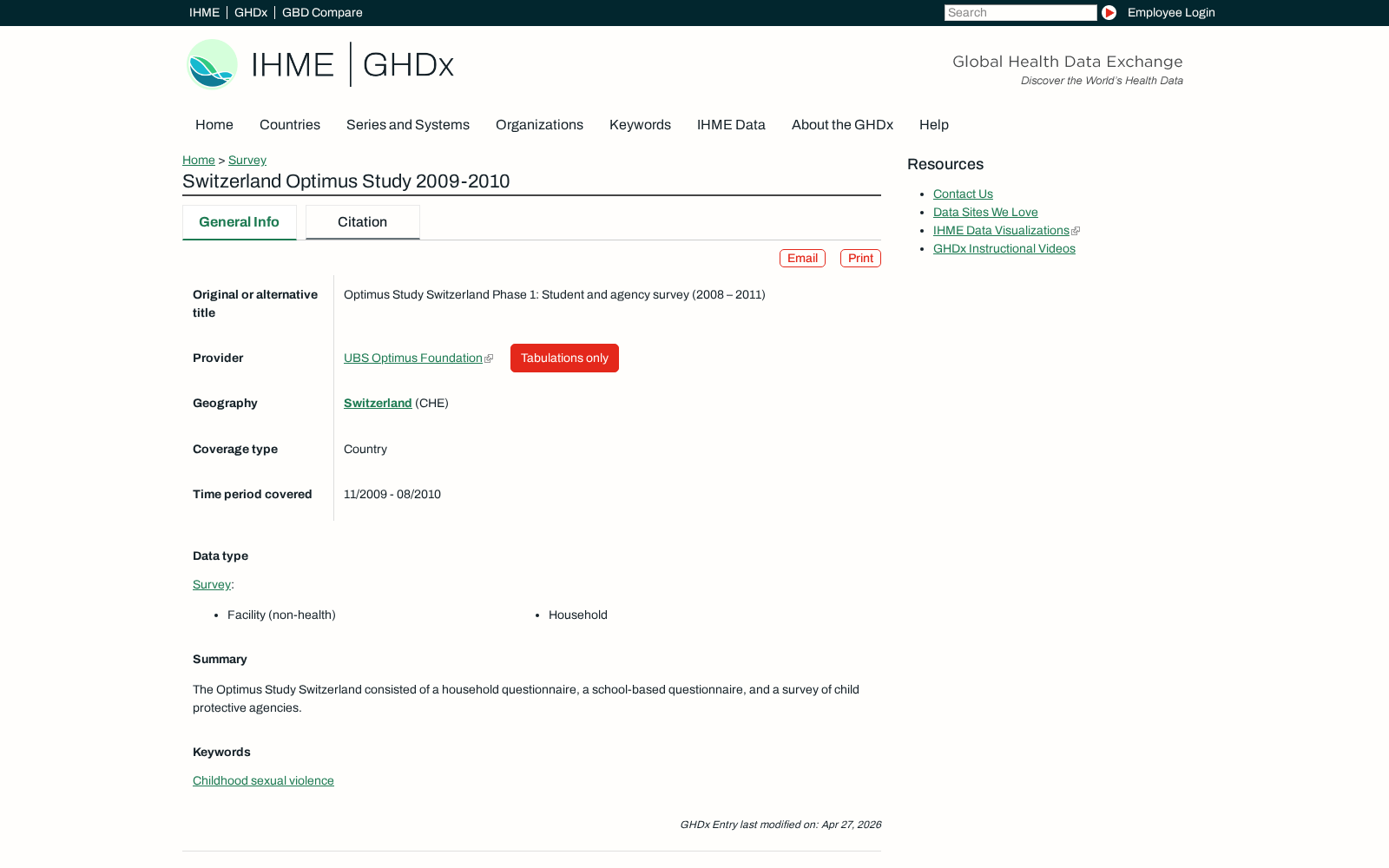Open the Series and Systems menu

pyautogui.click(x=408, y=125)
